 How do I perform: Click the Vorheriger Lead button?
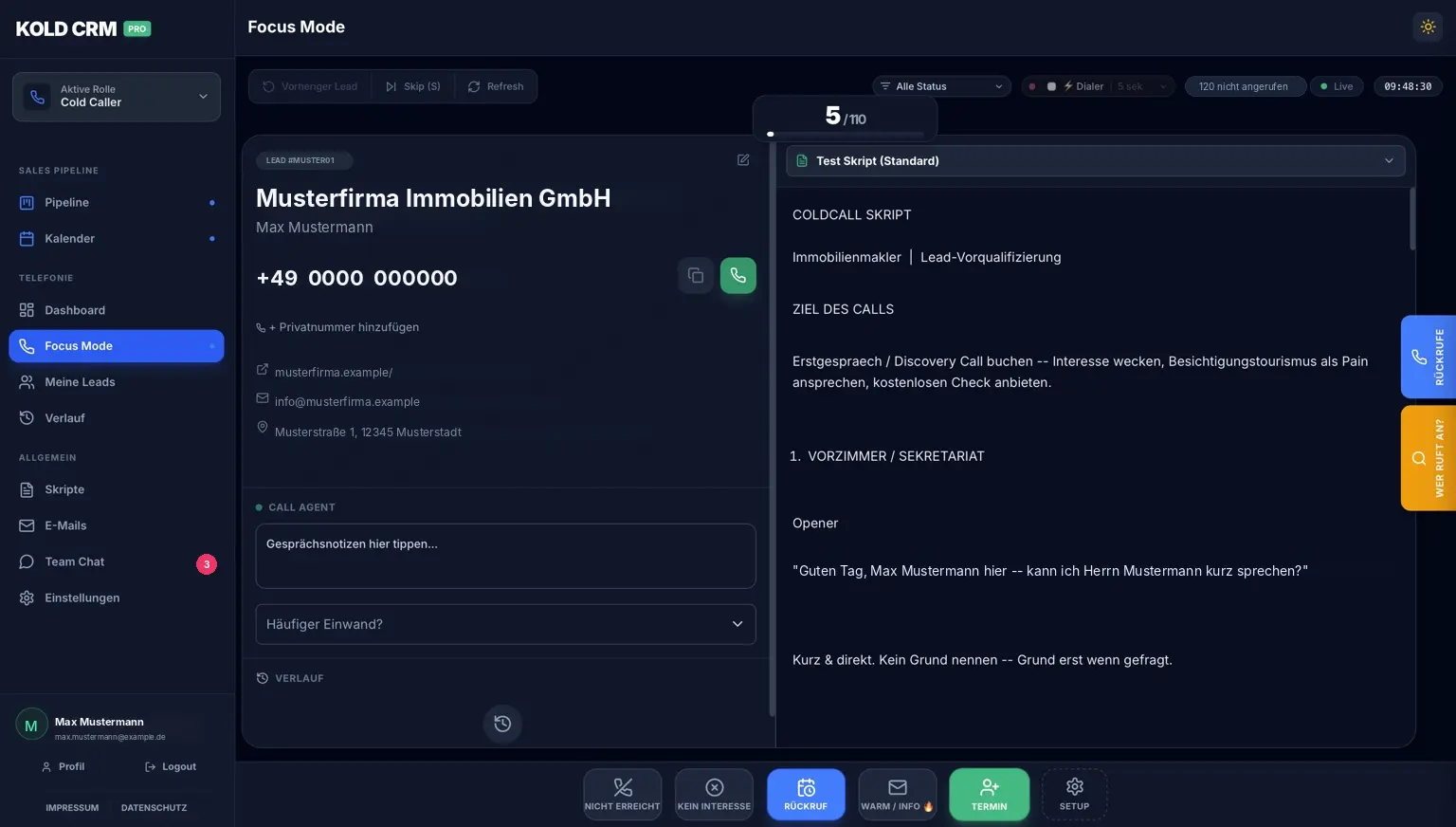click(x=310, y=86)
